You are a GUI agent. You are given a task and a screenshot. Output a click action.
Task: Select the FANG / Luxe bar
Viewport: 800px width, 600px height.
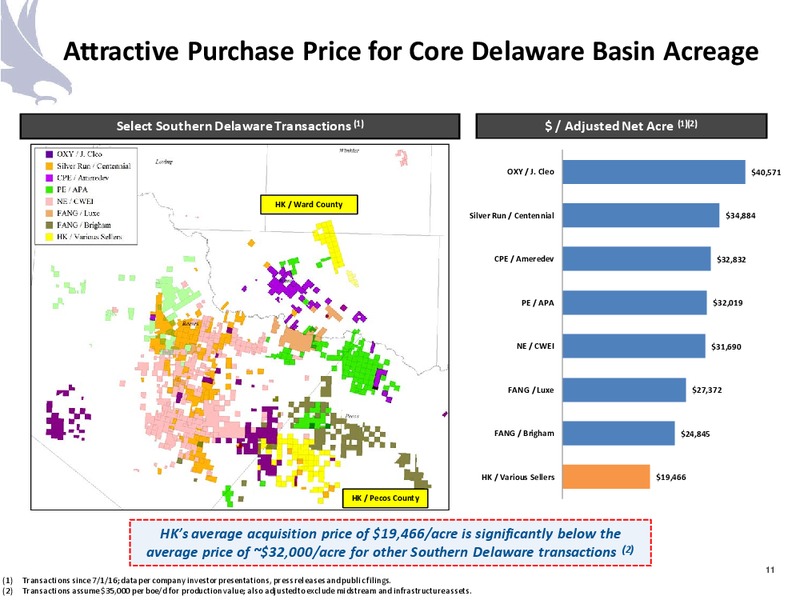(x=624, y=390)
